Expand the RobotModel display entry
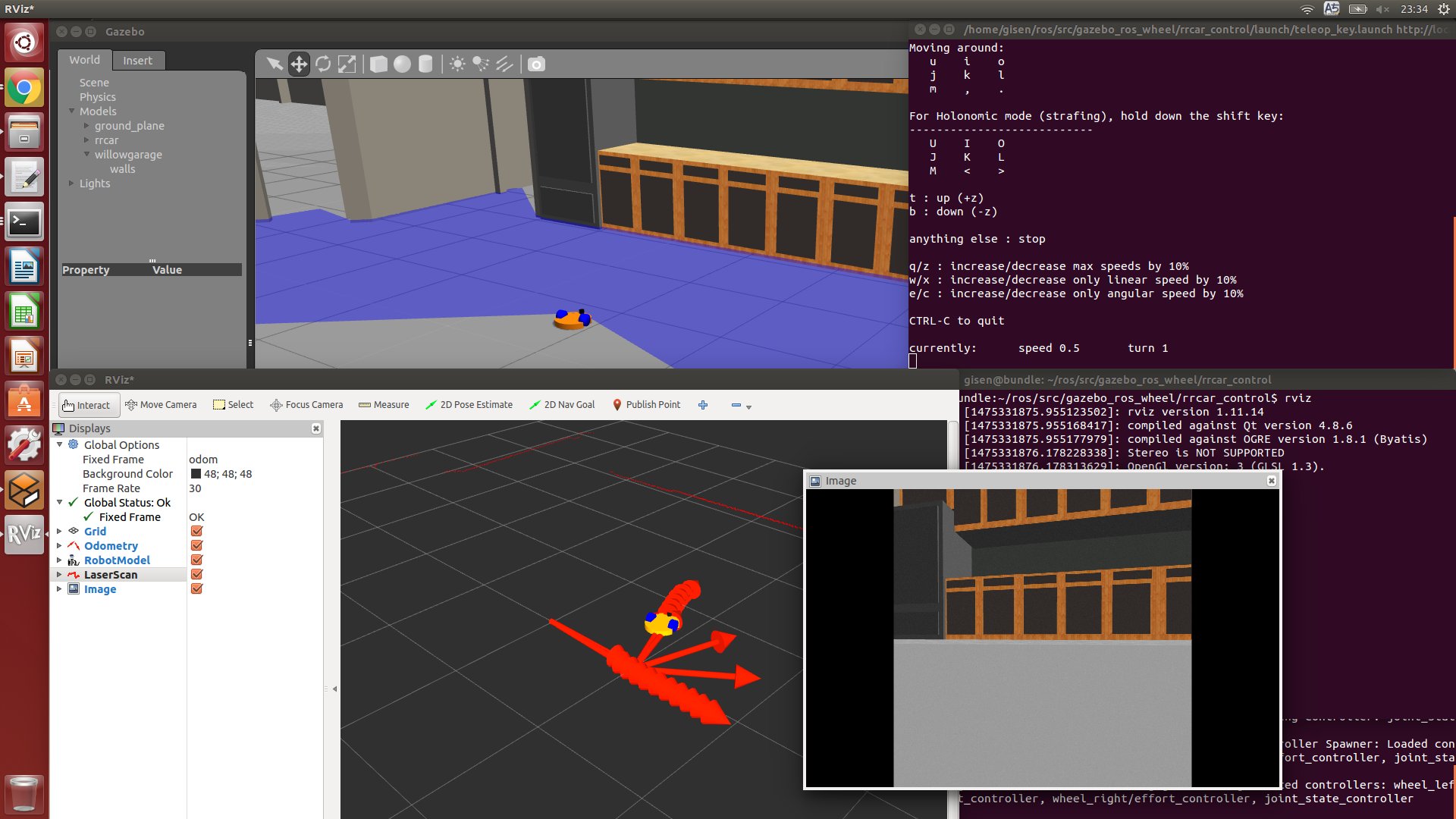1456x819 pixels. 60,560
